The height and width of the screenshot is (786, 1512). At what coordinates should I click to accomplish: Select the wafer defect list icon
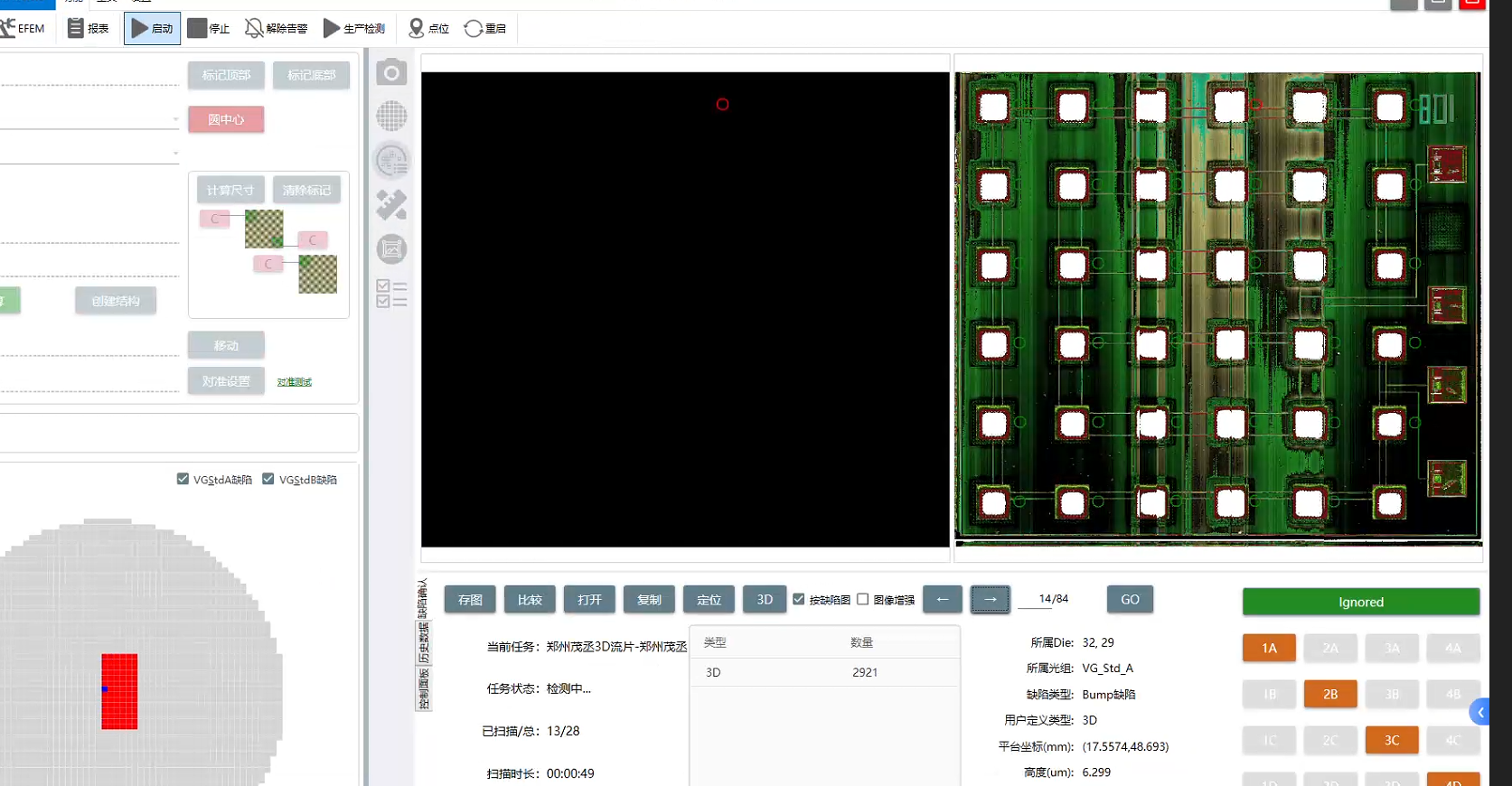pyautogui.click(x=391, y=161)
